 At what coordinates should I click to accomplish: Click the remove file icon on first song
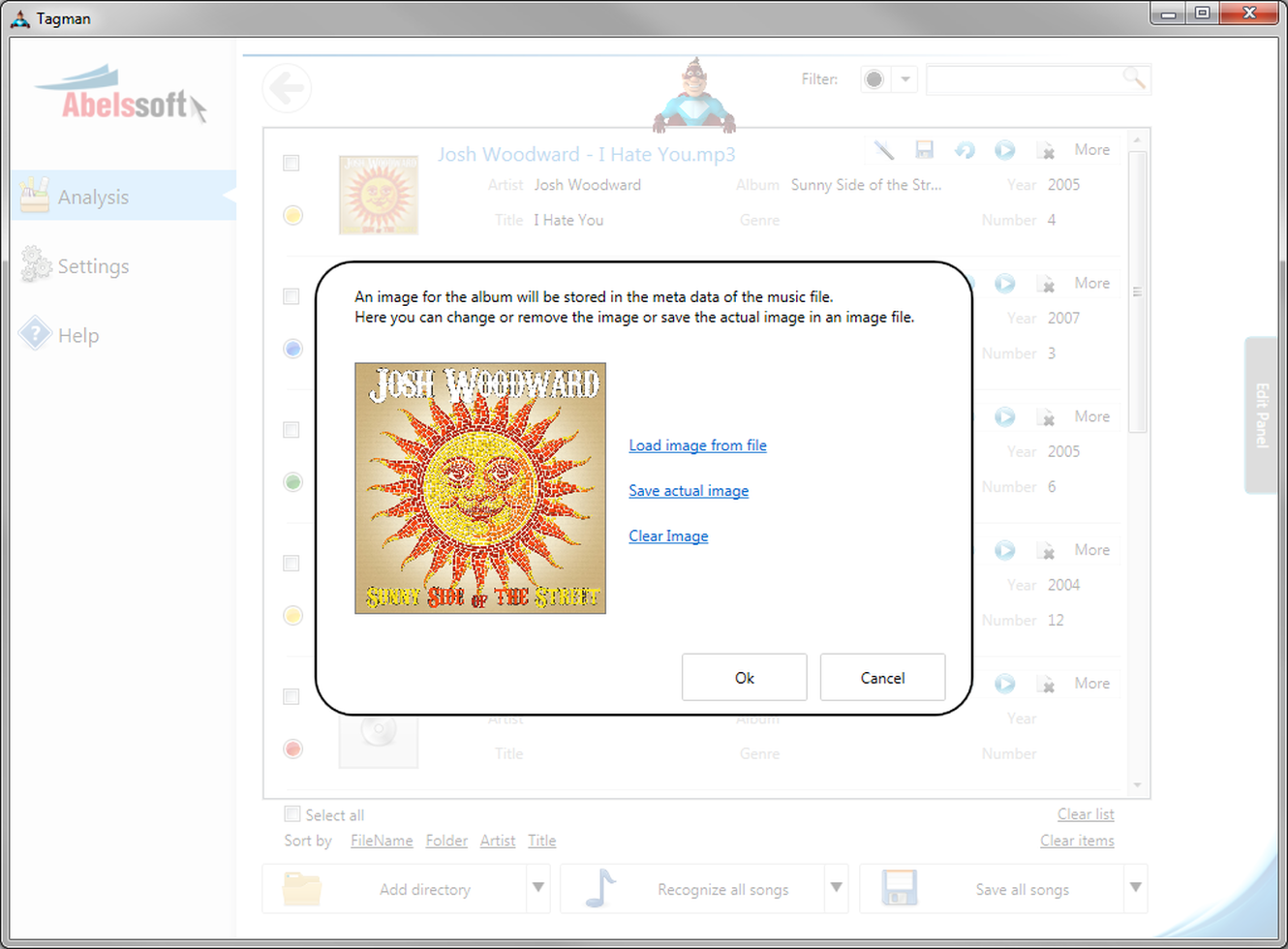coord(1046,150)
